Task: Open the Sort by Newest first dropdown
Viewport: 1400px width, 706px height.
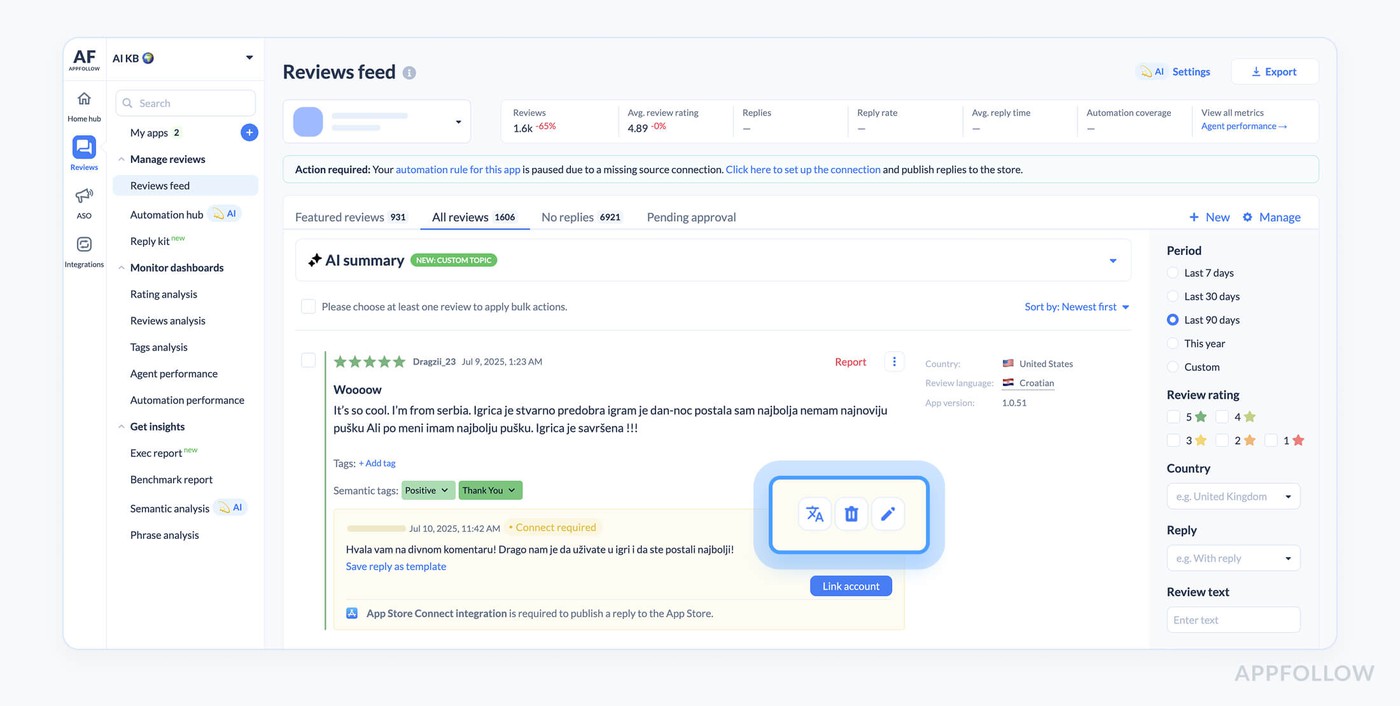Action: pyautogui.click(x=1076, y=307)
